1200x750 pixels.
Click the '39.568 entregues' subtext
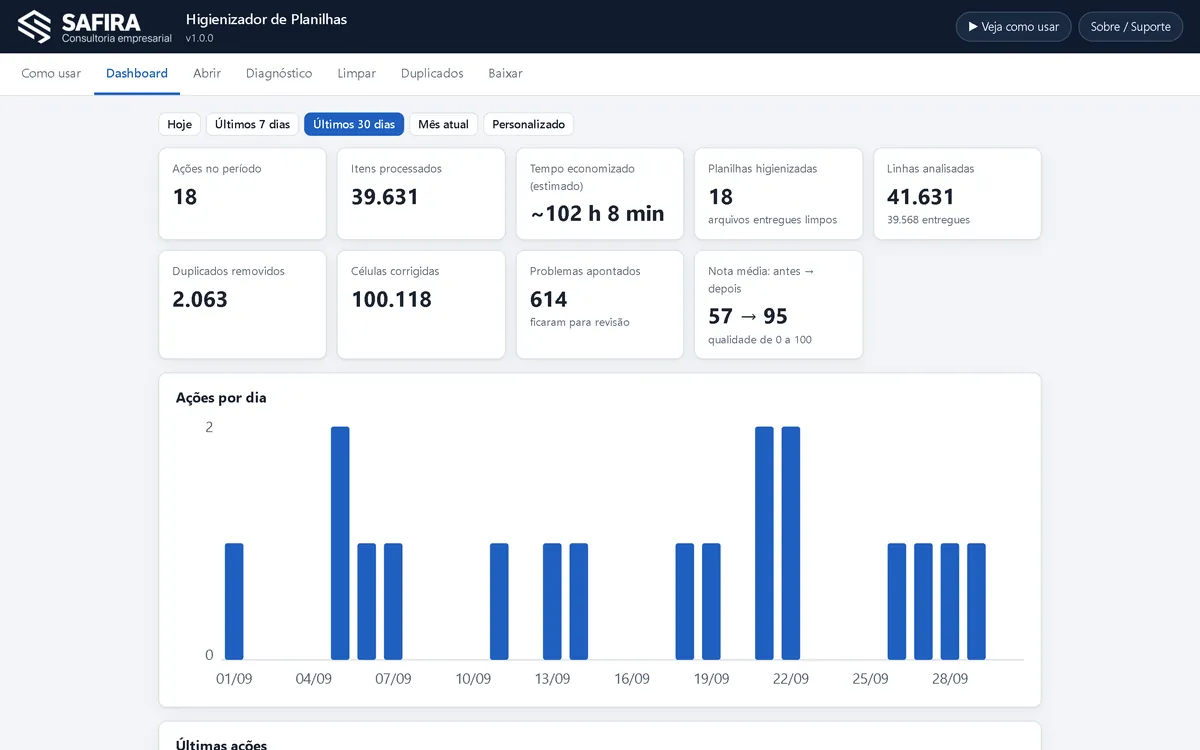pos(928,220)
